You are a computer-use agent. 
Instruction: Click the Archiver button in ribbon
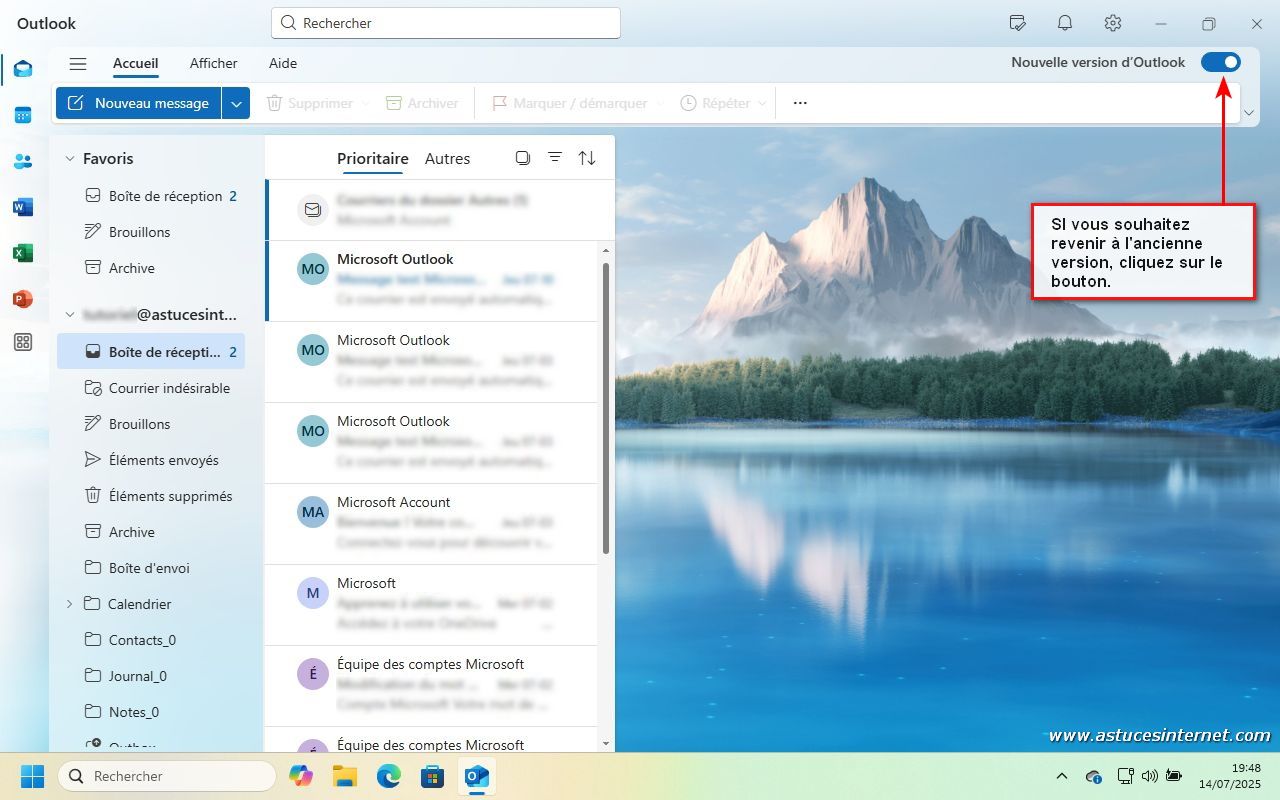point(422,103)
